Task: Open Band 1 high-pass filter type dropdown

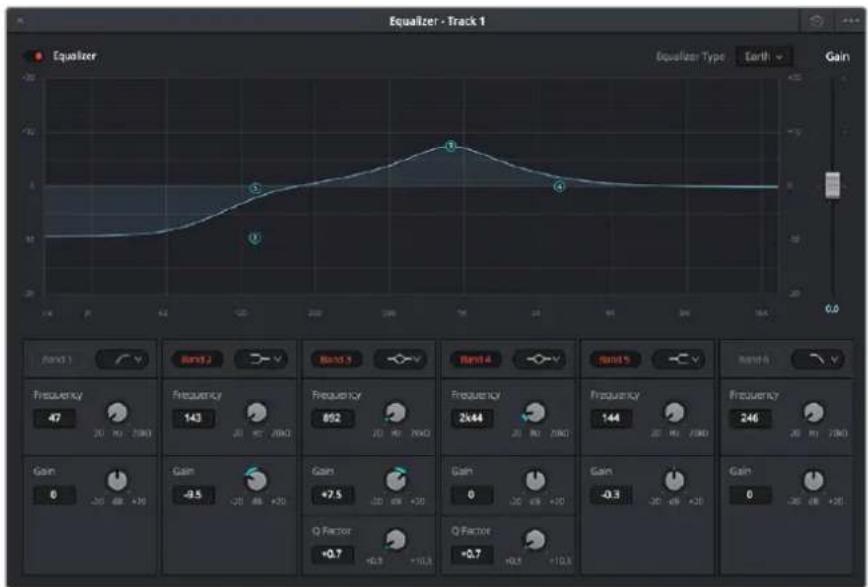Action: (x=122, y=359)
